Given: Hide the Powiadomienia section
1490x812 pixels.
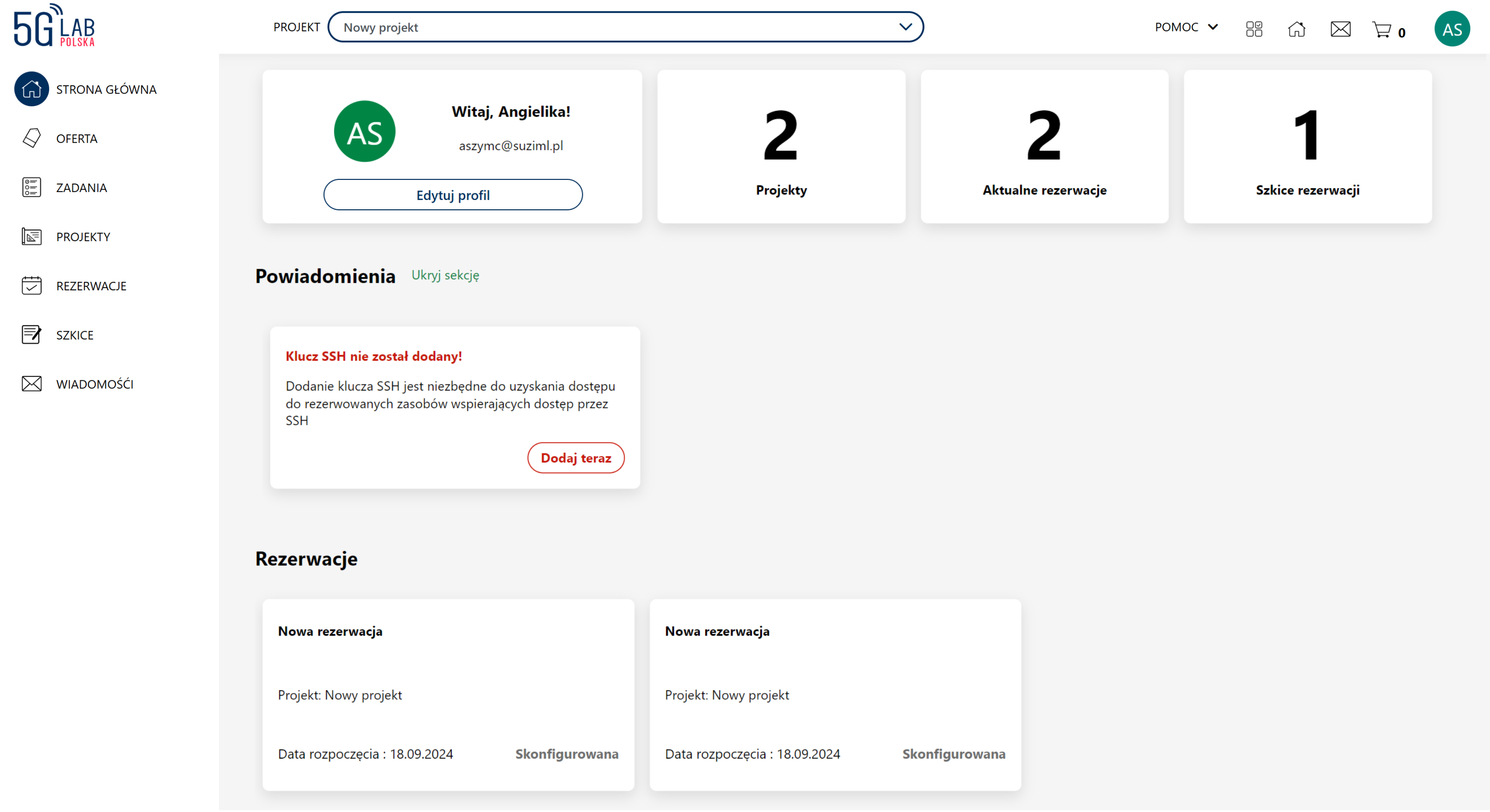Looking at the screenshot, I should click(445, 275).
